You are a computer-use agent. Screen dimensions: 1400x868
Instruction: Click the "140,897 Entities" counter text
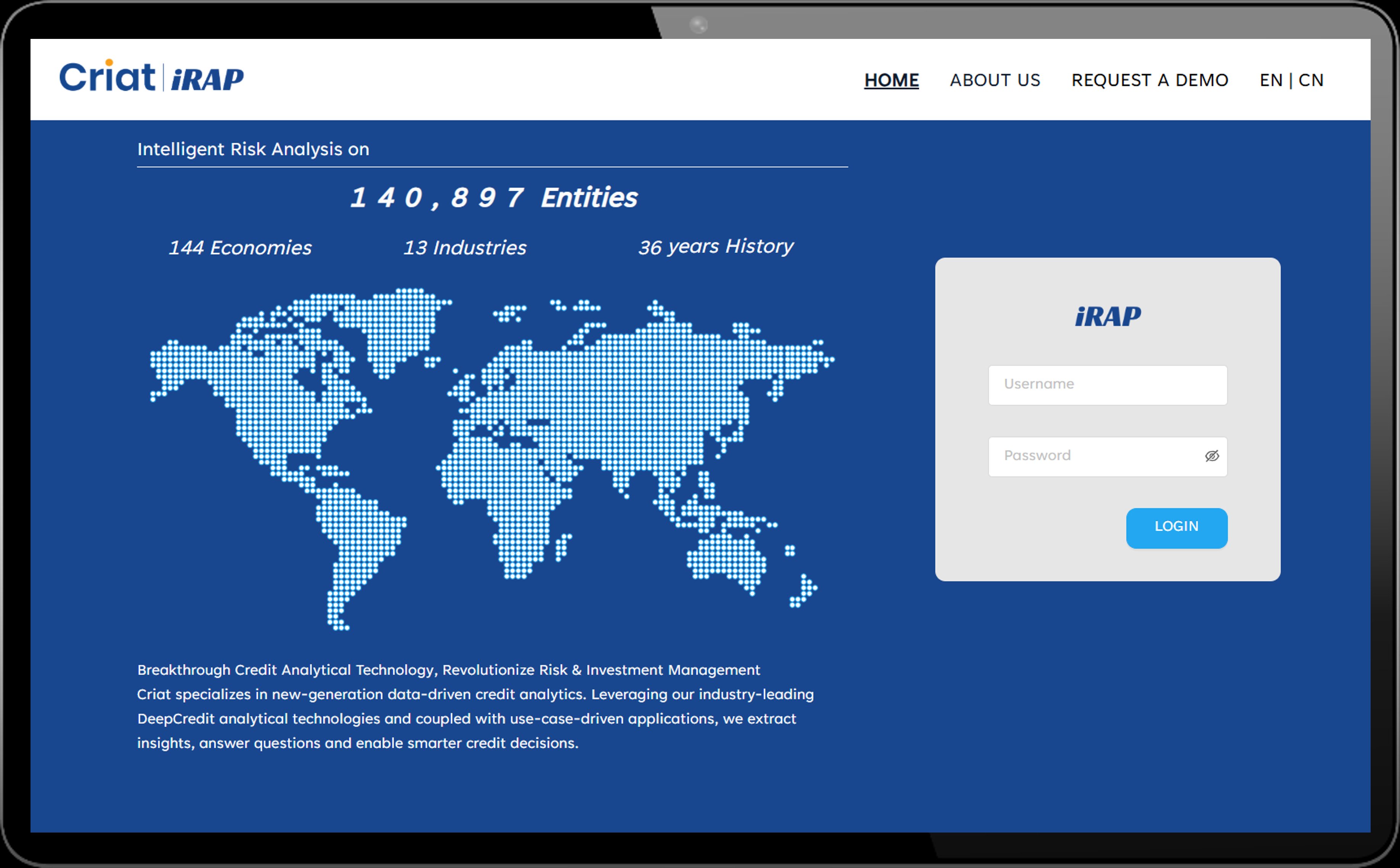click(493, 198)
